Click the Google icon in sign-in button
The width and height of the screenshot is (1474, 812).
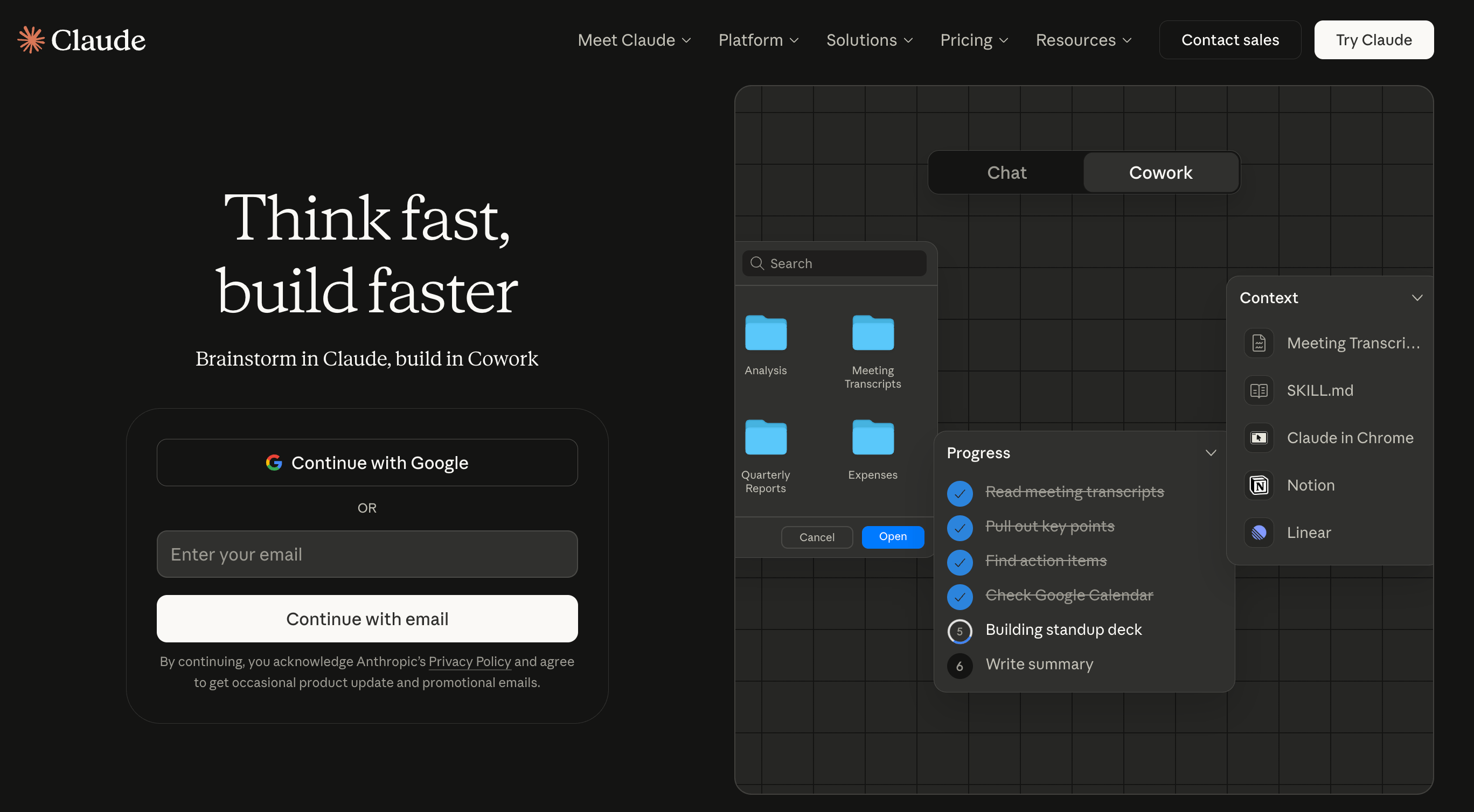click(x=274, y=462)
